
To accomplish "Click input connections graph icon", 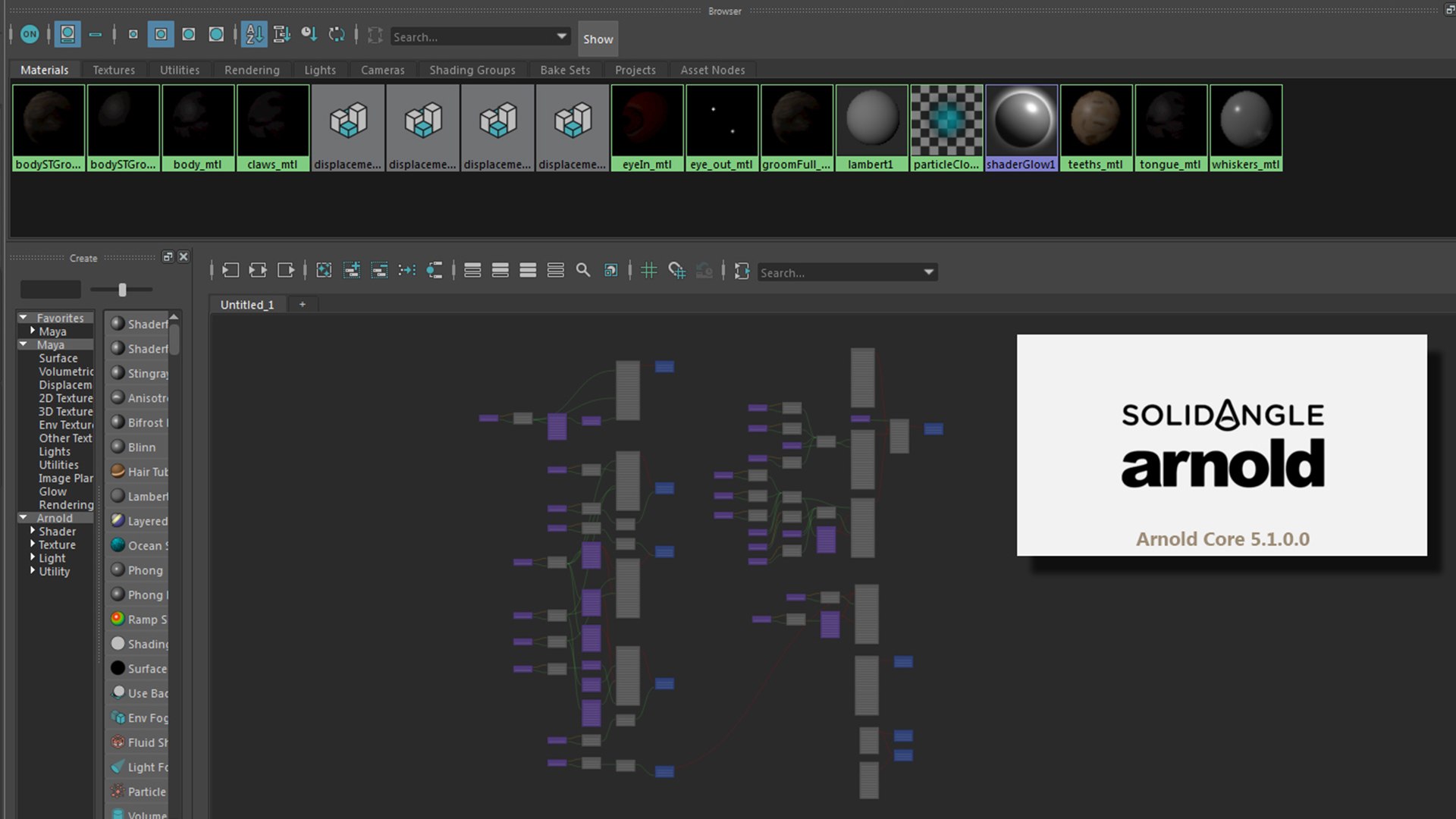I will pyautogui.click(x=231, y=270).
